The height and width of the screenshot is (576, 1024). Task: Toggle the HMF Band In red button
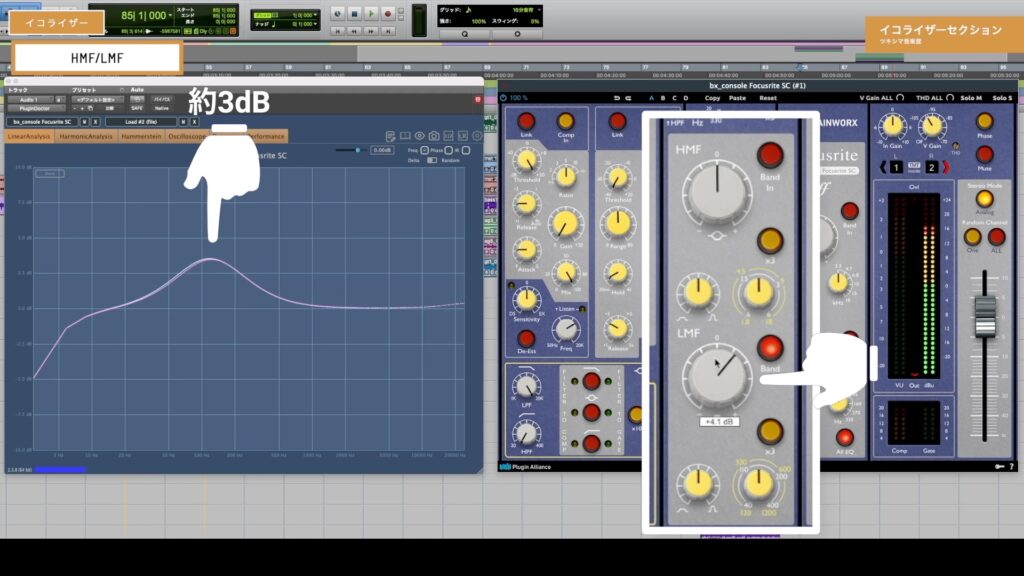tap(770, 155)
